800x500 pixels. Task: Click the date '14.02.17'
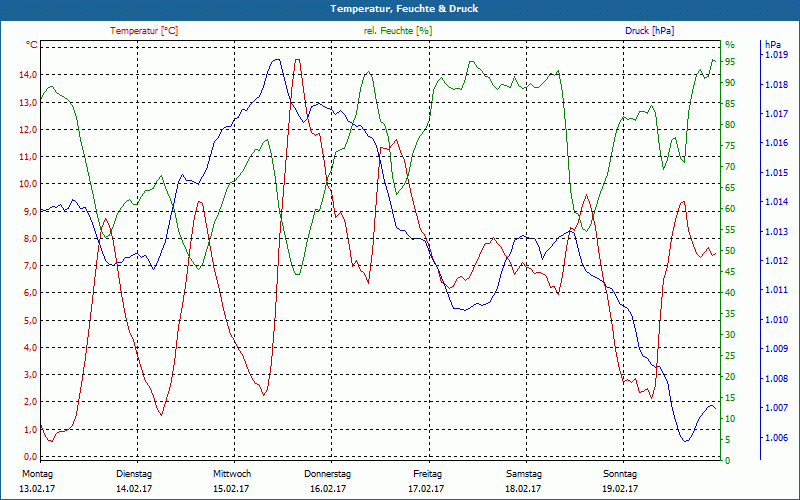point(134,488)
